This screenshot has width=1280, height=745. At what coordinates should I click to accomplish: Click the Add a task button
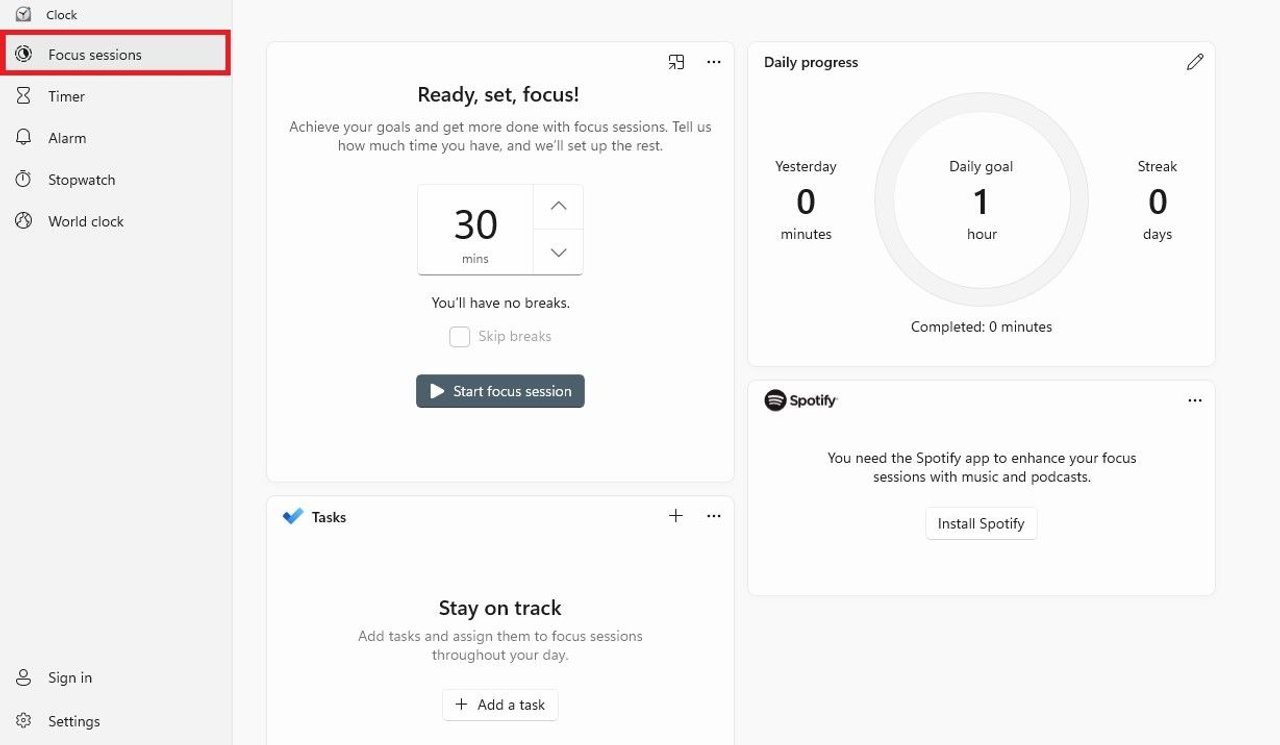click(x=500, y=705)
